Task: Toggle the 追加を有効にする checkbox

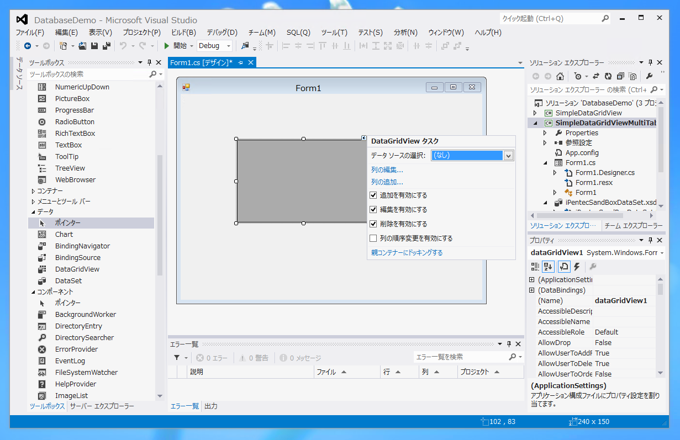Action: coord(373,196)
